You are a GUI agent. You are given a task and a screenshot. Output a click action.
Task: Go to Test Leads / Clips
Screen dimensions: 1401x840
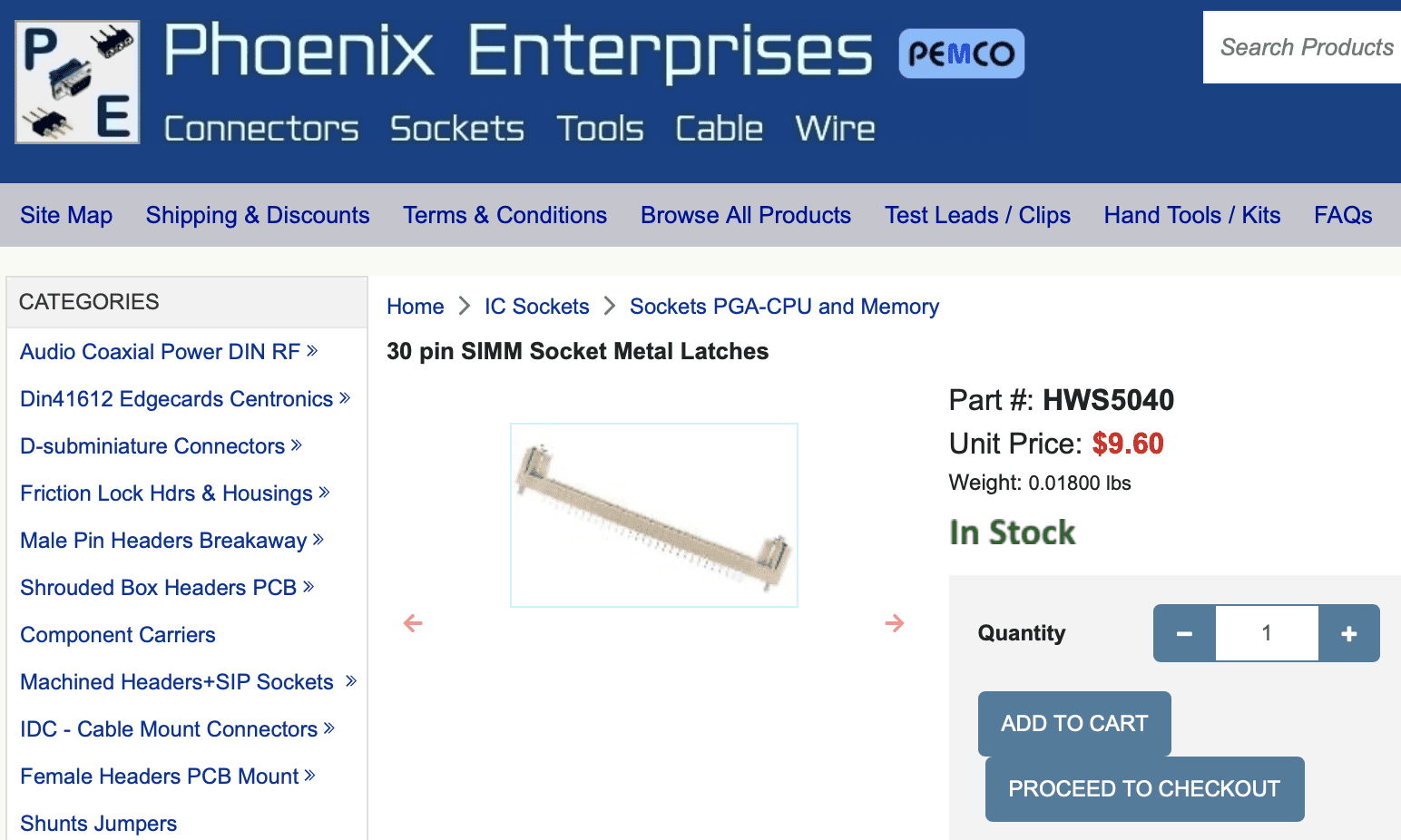977,215
